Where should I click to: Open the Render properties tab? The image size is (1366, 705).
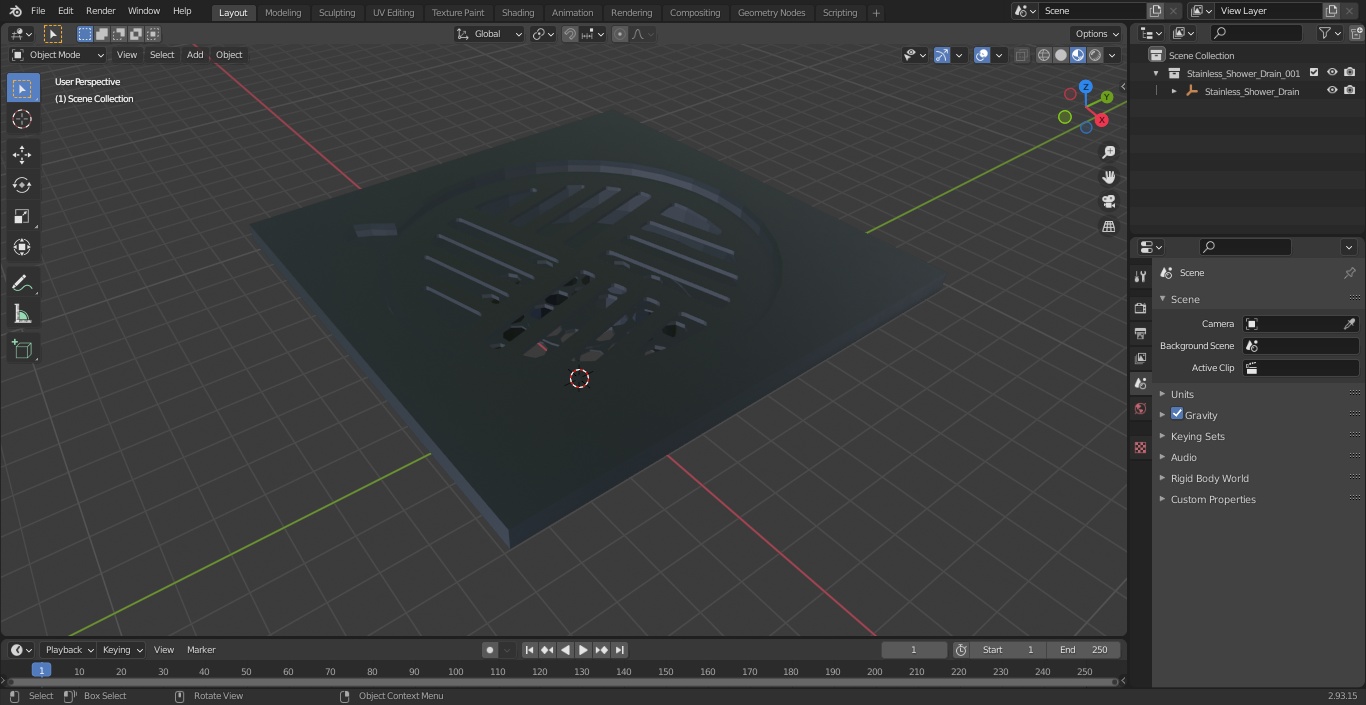1140,308
